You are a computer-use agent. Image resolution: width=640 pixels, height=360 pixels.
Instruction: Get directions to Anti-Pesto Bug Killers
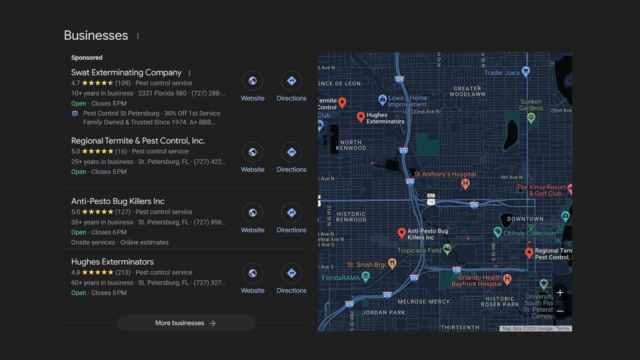[291, 213]
